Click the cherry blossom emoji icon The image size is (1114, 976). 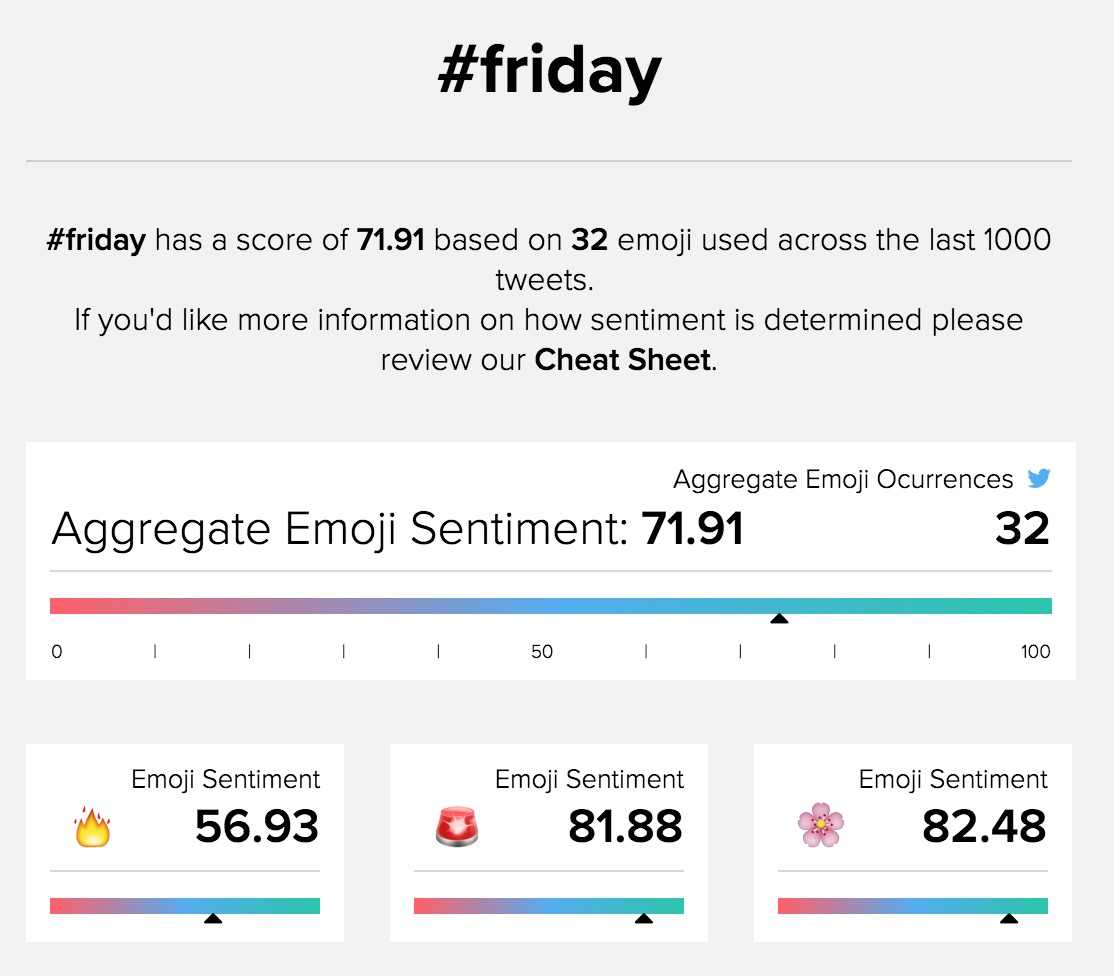pyautogui.click(x=821, y=828)
